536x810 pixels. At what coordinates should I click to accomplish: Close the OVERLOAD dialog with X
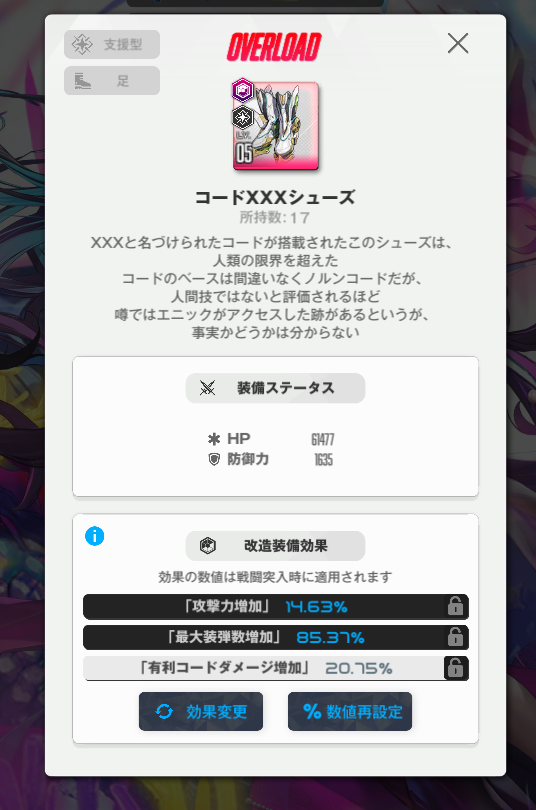click(458, 43)
